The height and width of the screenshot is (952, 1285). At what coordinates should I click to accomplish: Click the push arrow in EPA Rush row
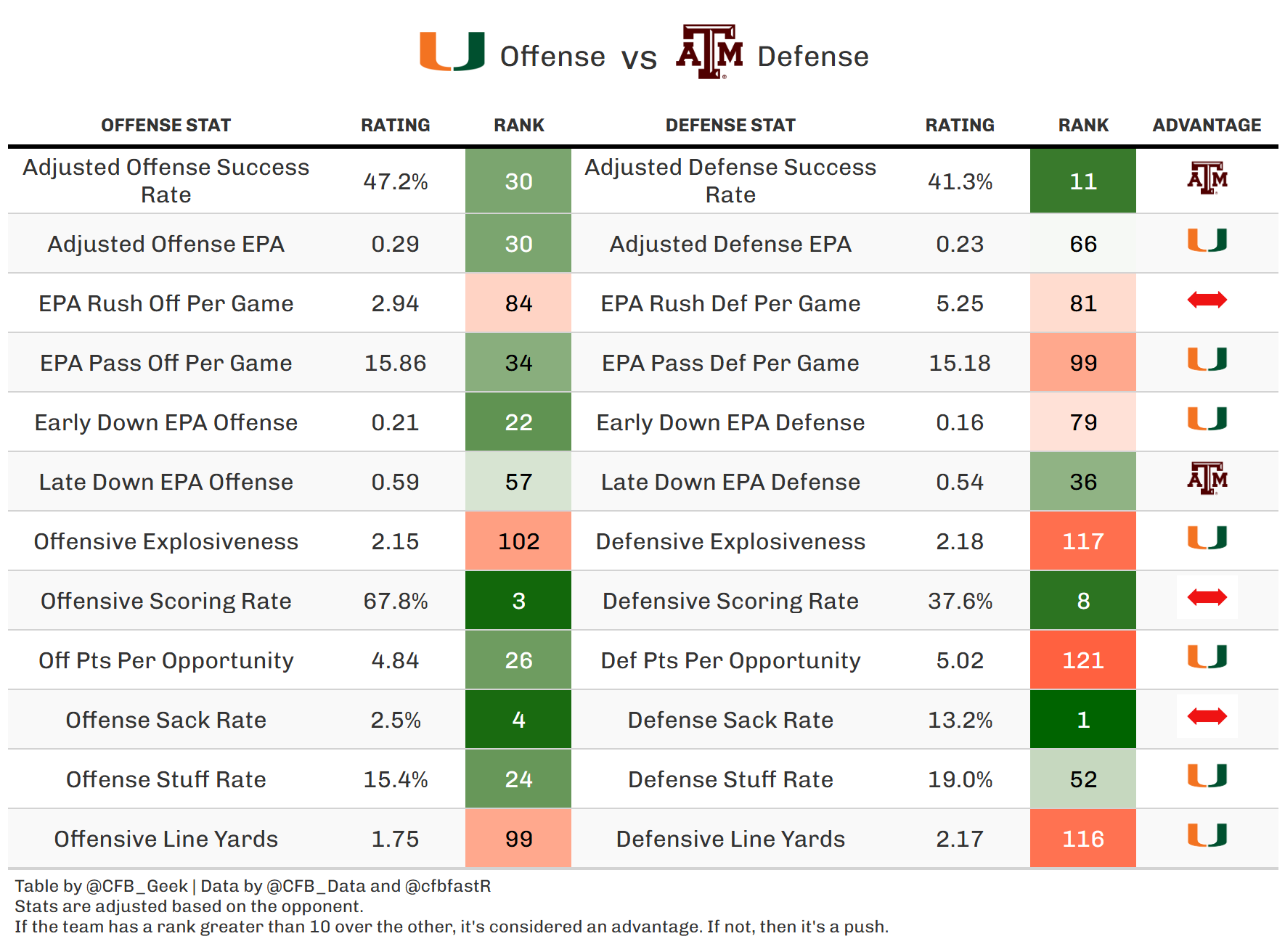tap(1207, 300)
